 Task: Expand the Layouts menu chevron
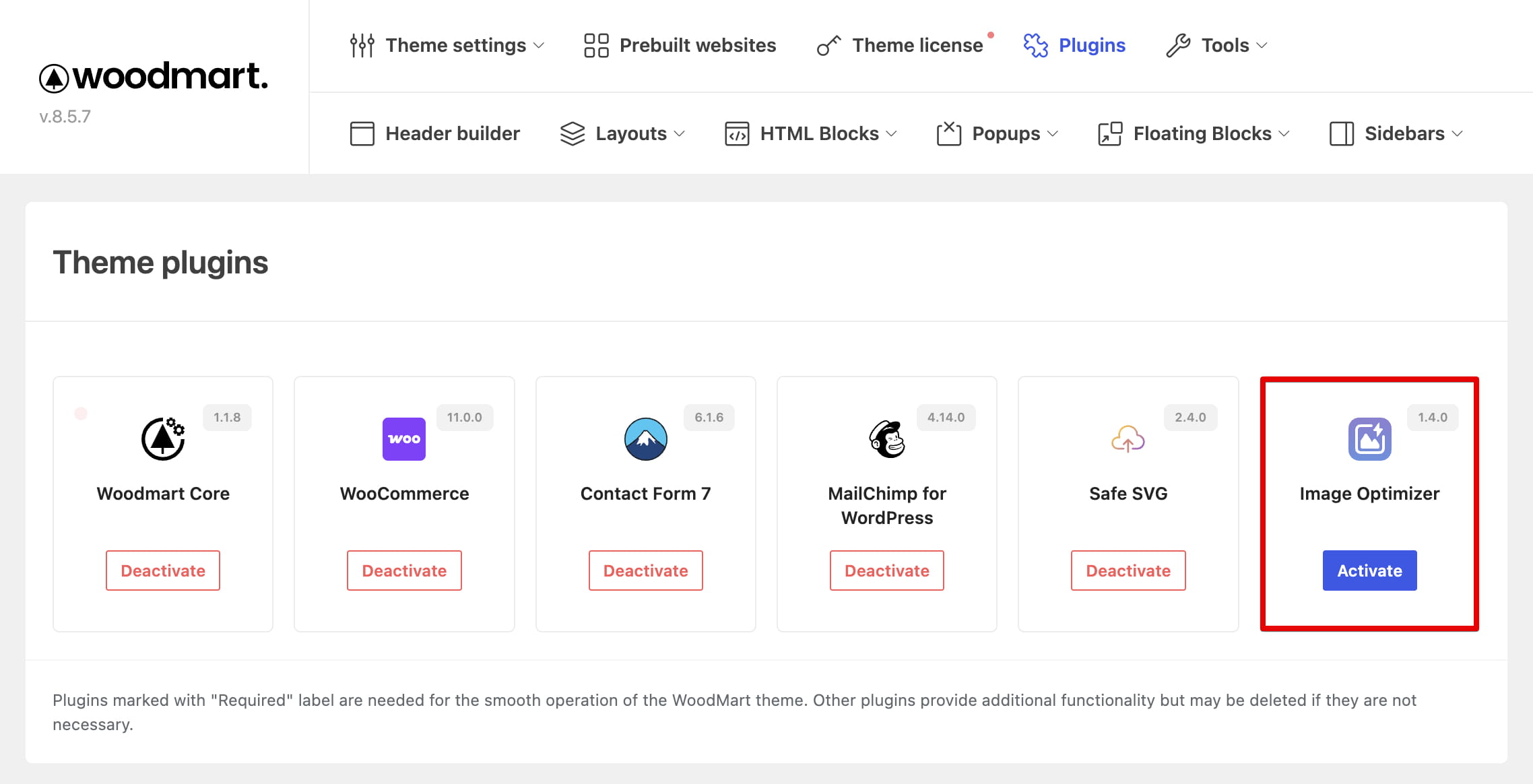(680, 133)
